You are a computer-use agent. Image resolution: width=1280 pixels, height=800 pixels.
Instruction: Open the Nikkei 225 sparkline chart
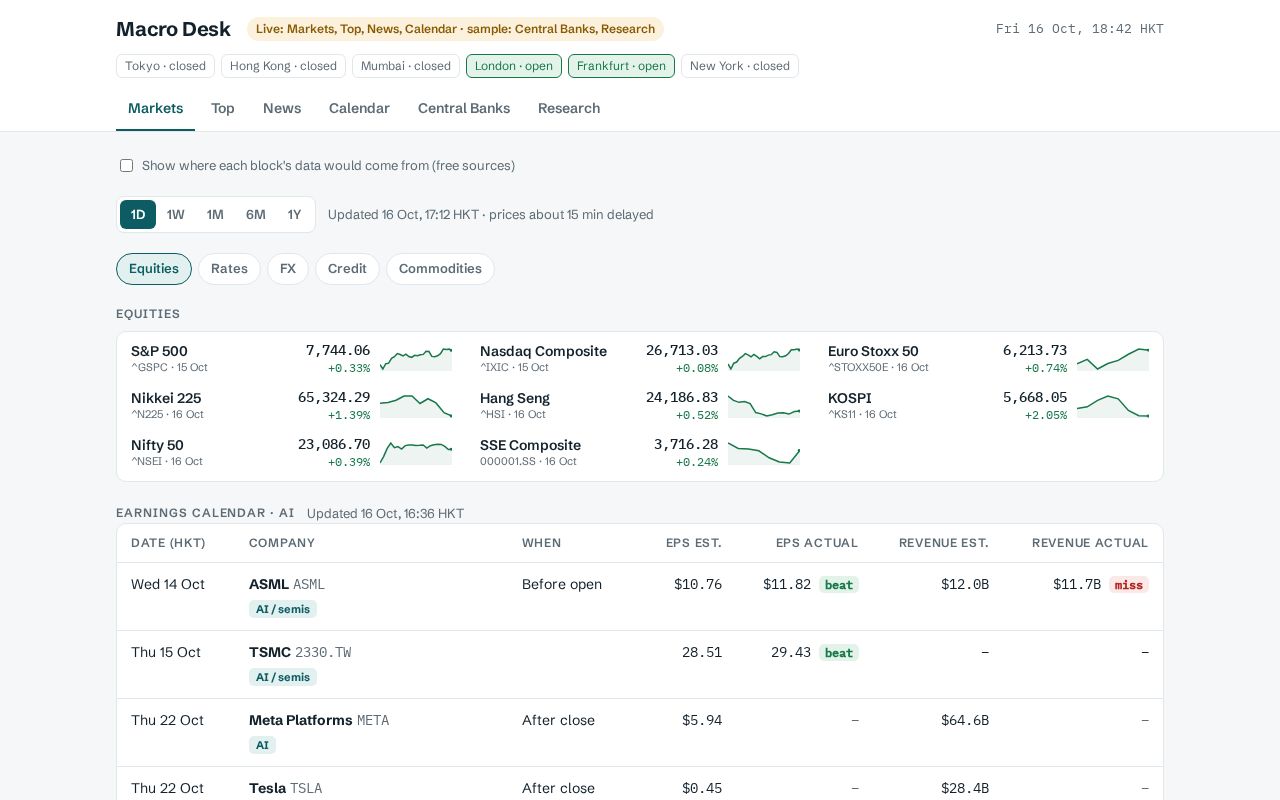pos(416,406)
